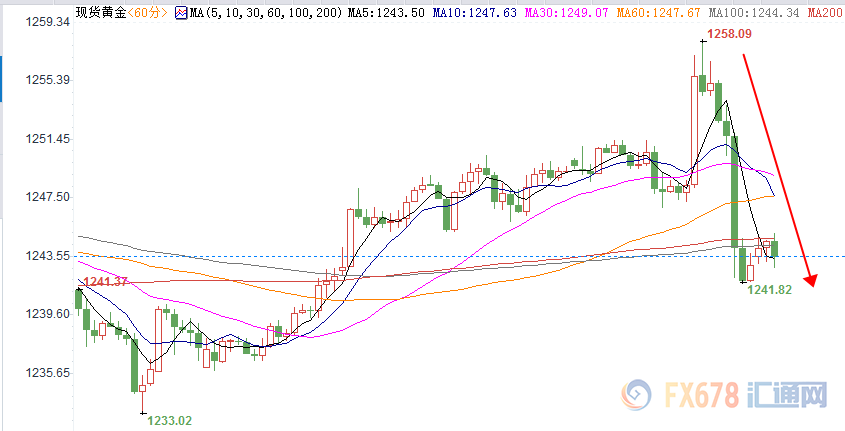Click the 1259.34 axis value
The image size is (845, 431).
click(47, 22)
